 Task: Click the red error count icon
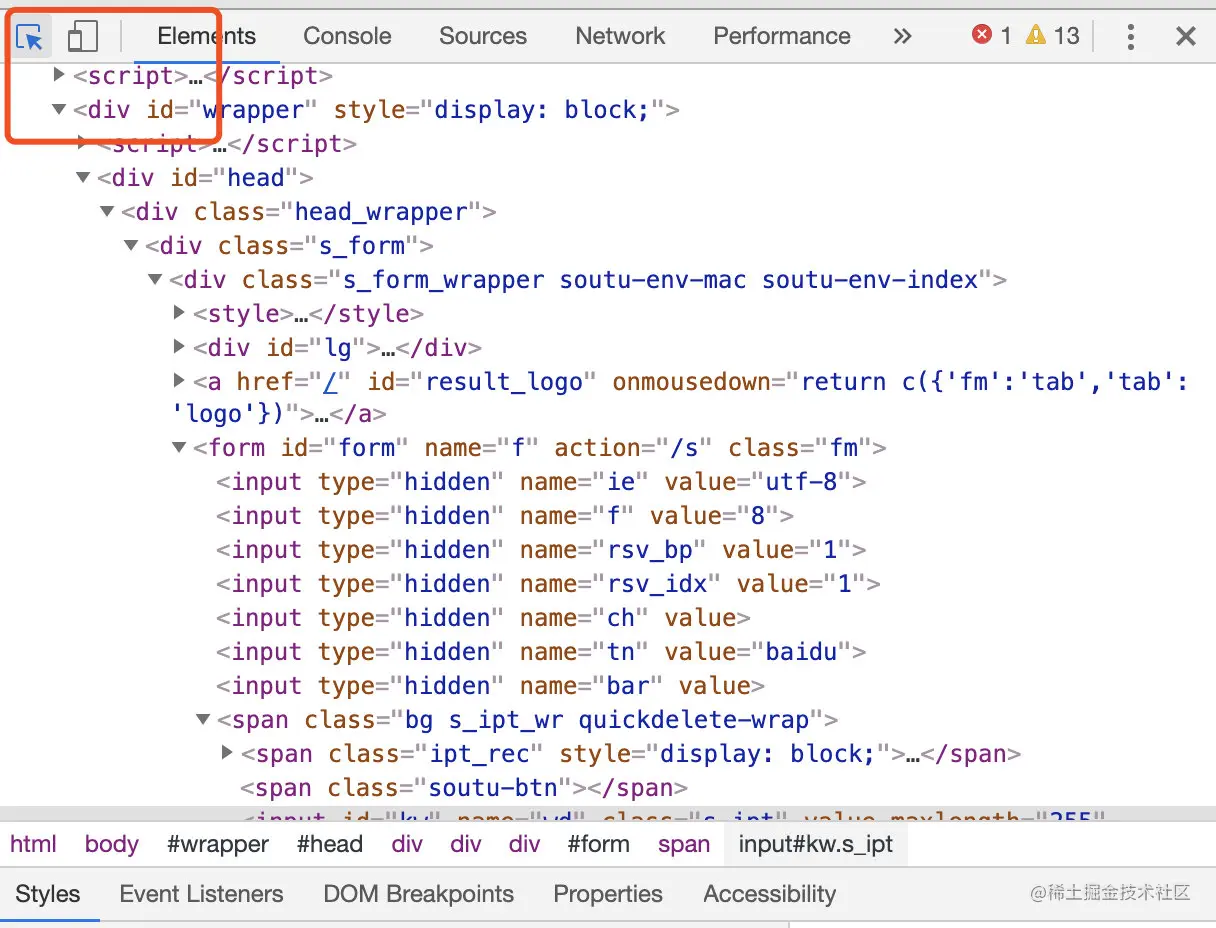point(982,35)
